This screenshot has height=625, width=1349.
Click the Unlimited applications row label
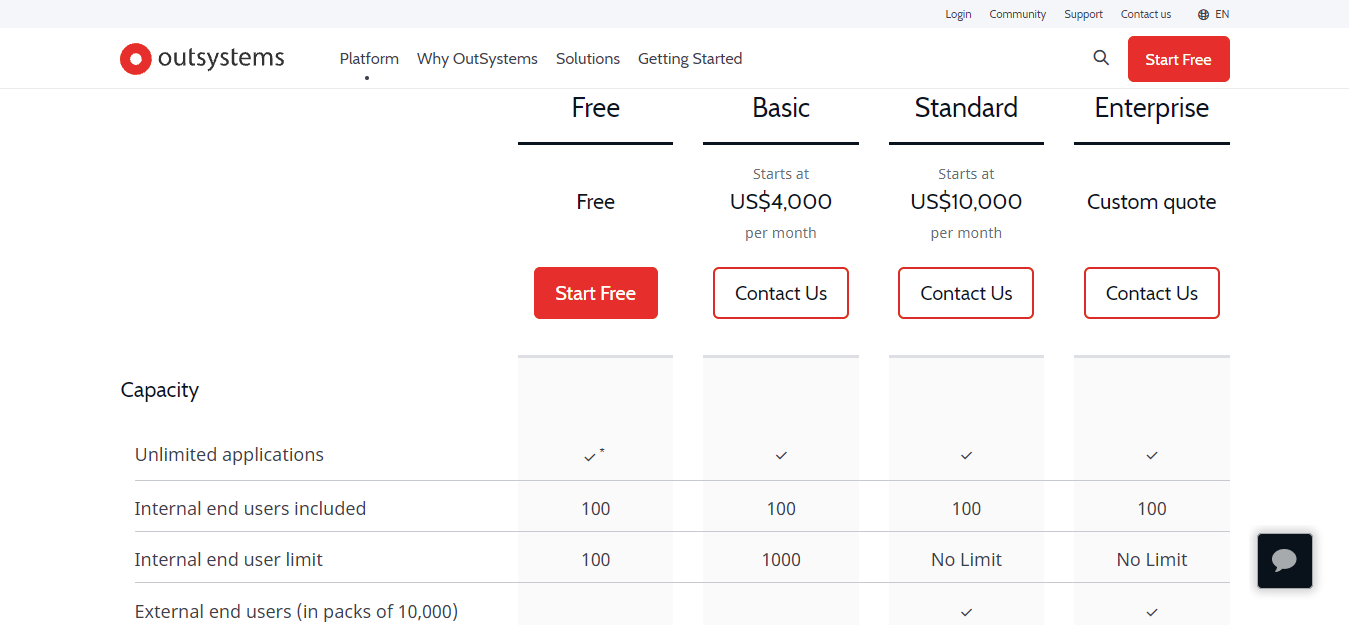[229, 454]
